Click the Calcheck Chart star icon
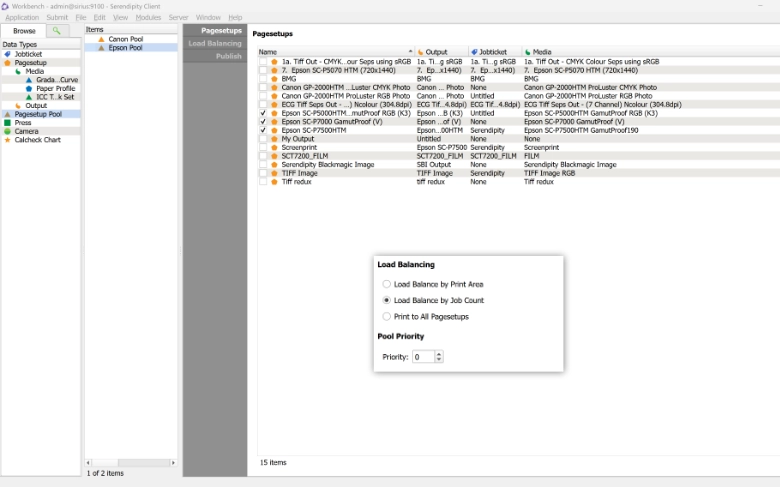The image size is (780, 487). pos(8,140)
